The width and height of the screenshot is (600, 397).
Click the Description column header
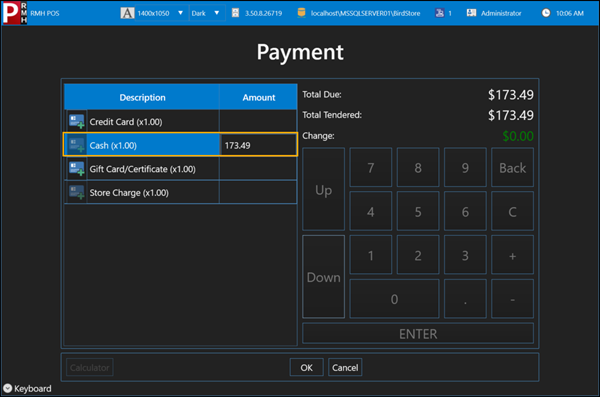(142, 97)
